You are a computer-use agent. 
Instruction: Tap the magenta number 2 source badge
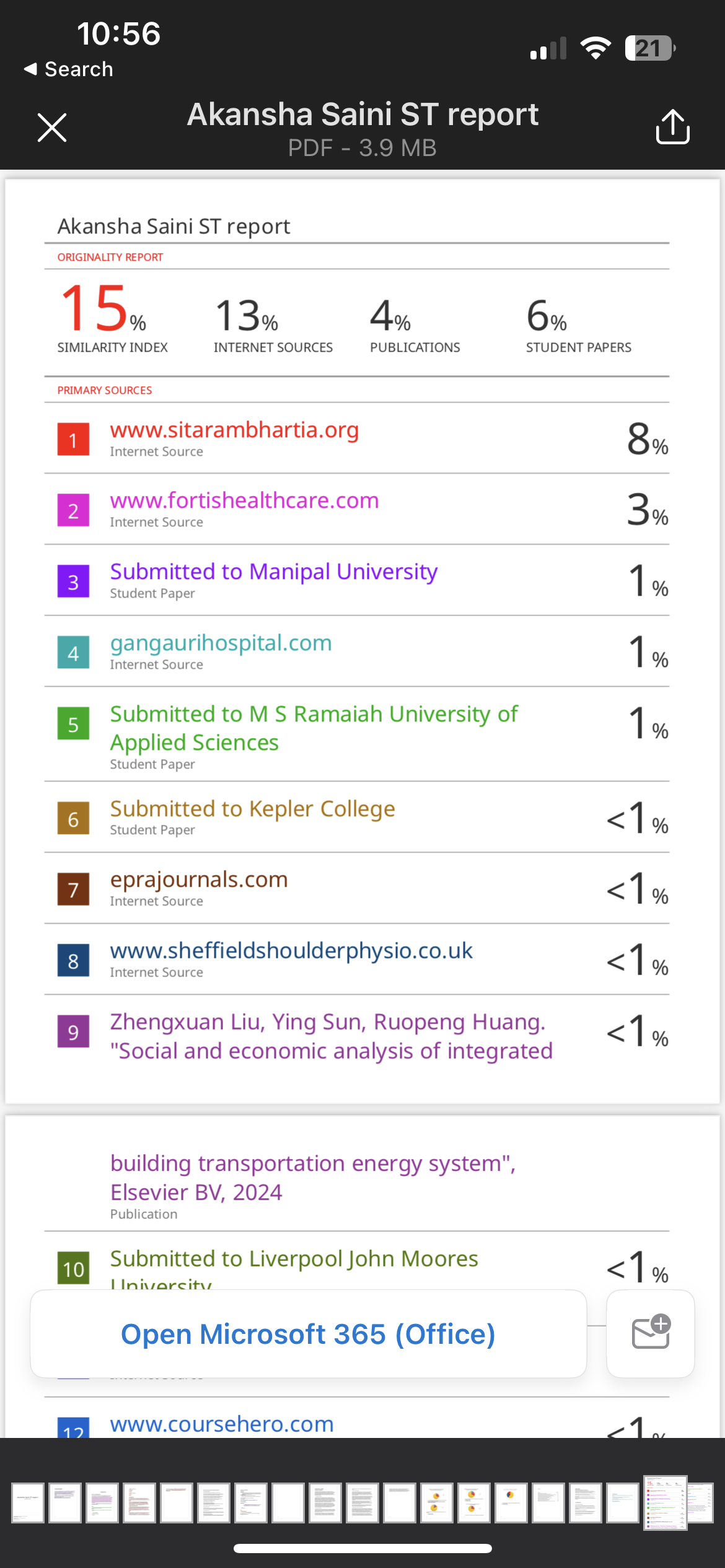(x=73, y=510)
